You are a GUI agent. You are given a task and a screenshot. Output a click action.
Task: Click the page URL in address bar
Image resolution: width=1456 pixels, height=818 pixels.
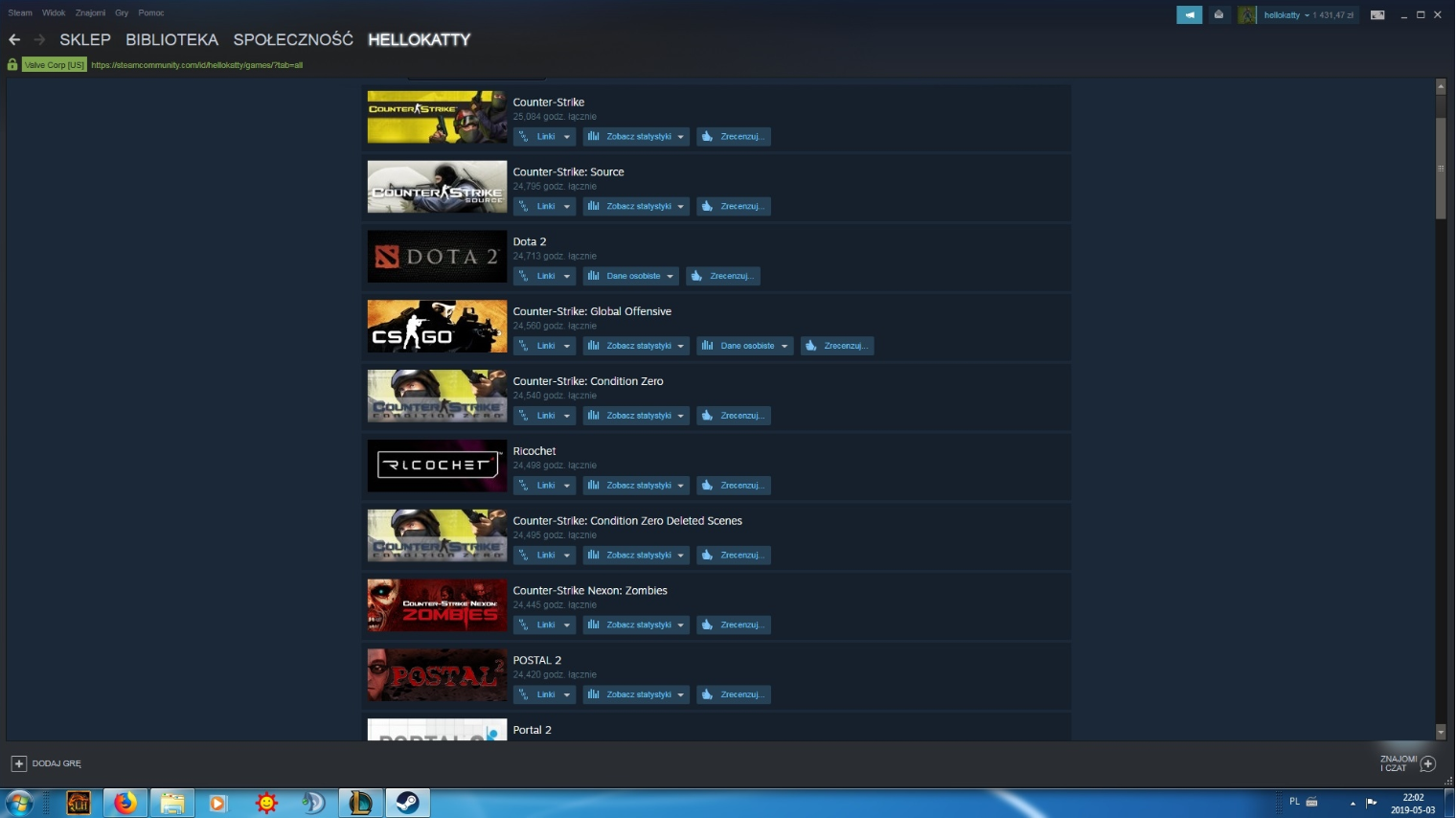tap(196, 65)
